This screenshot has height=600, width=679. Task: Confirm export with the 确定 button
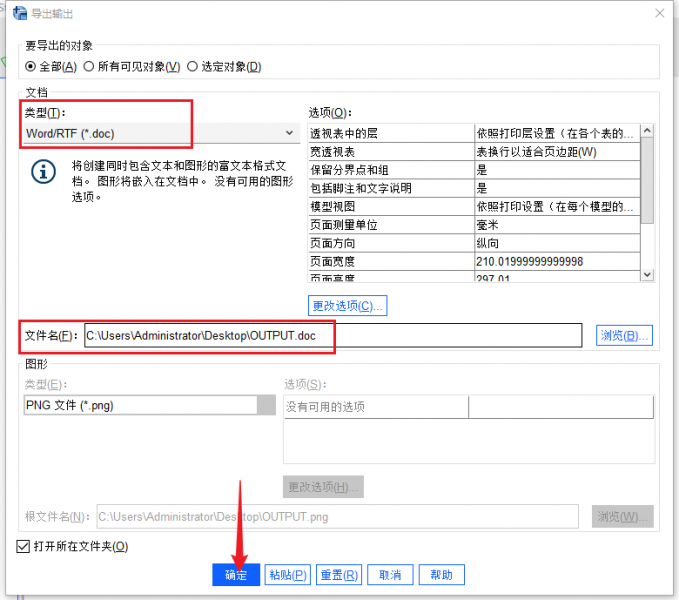[x=236, y=574]
